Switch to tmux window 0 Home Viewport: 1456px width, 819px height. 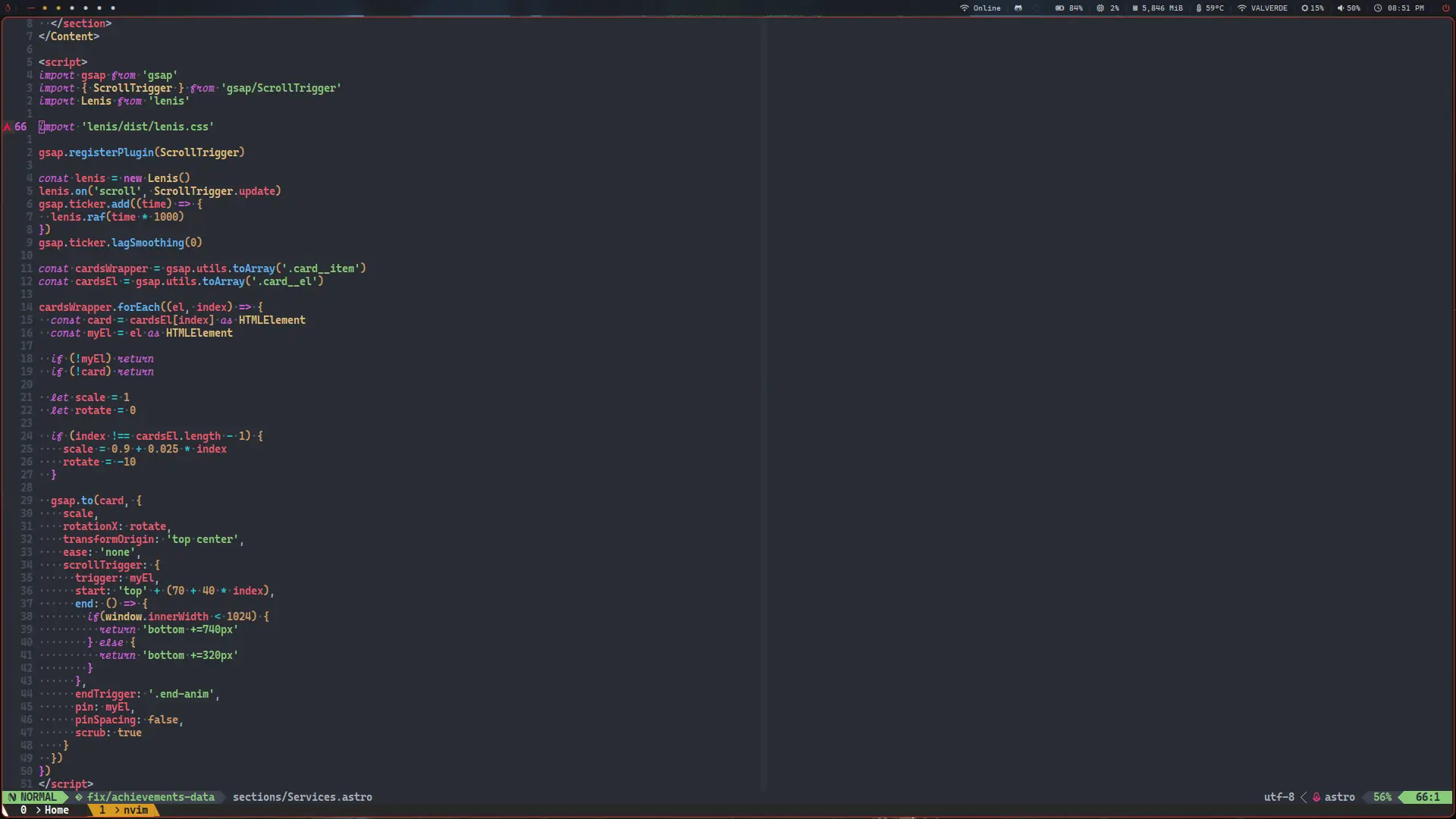pos(45,810)
